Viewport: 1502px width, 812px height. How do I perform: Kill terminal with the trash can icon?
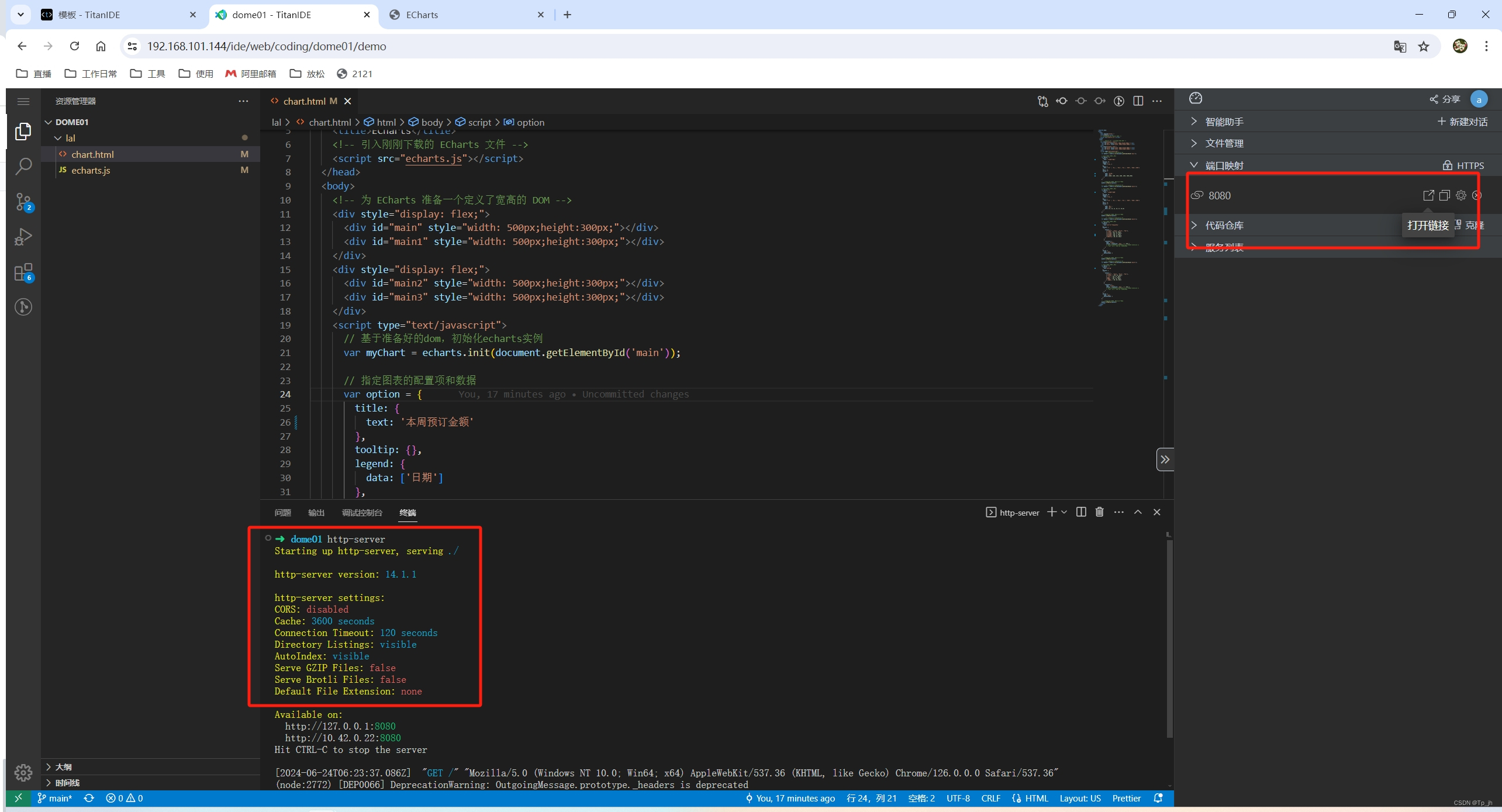tap(1099, 512)
